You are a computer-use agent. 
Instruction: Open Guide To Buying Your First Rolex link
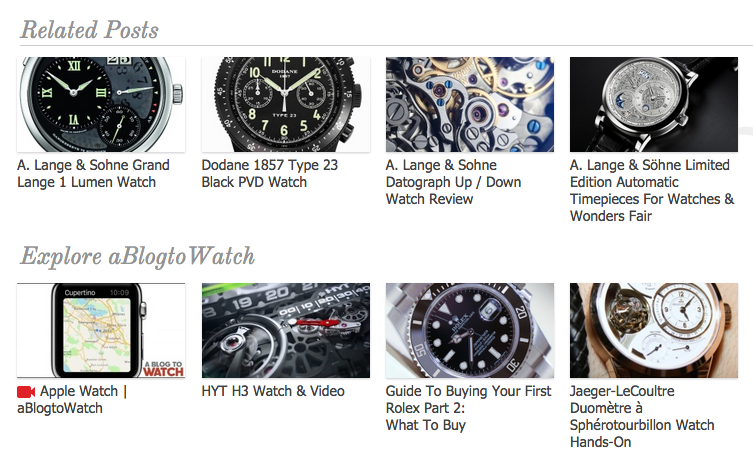tap(468, 408)
